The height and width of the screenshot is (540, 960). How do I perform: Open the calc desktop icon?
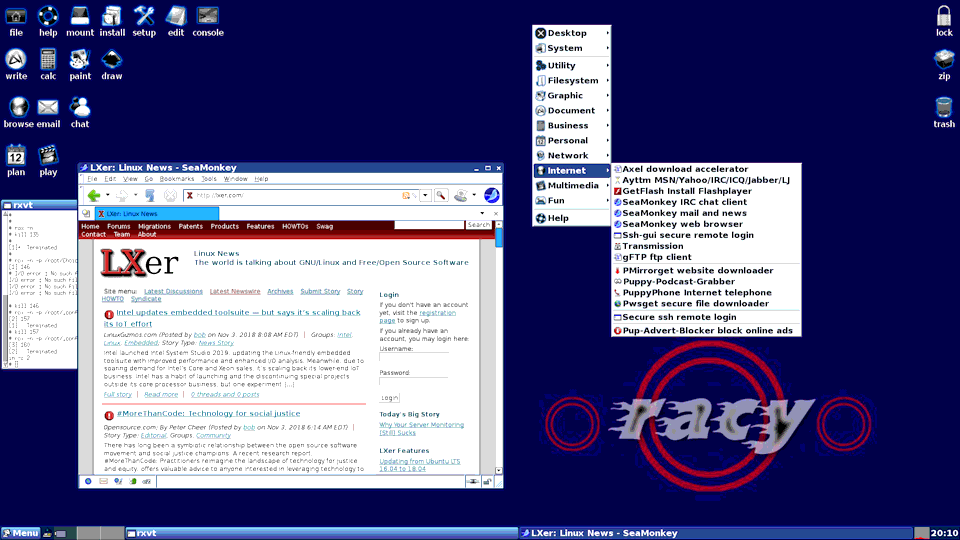coord(48,65)
